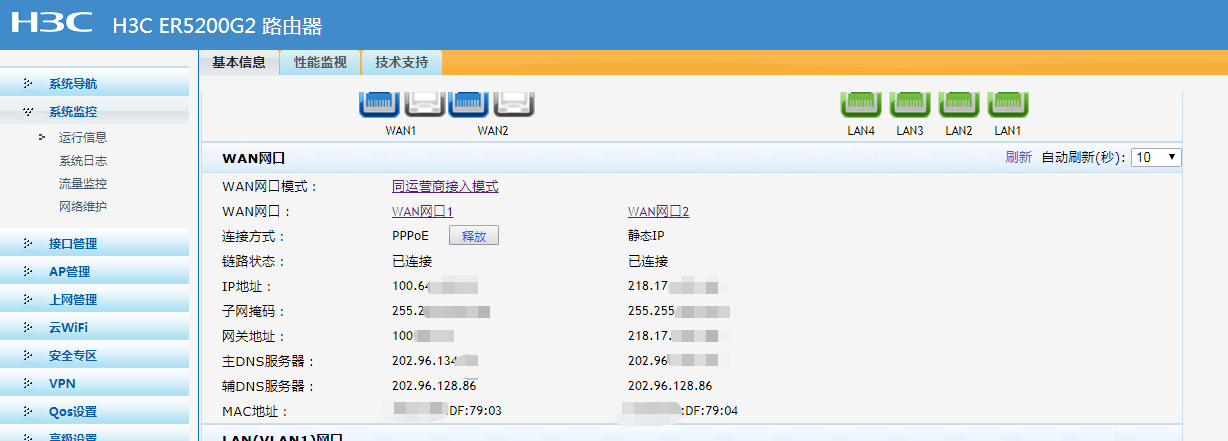Click the H3C logo in header
This screenshot has height=441, width=1228.
pyautogui.click(x=52, y=24)
